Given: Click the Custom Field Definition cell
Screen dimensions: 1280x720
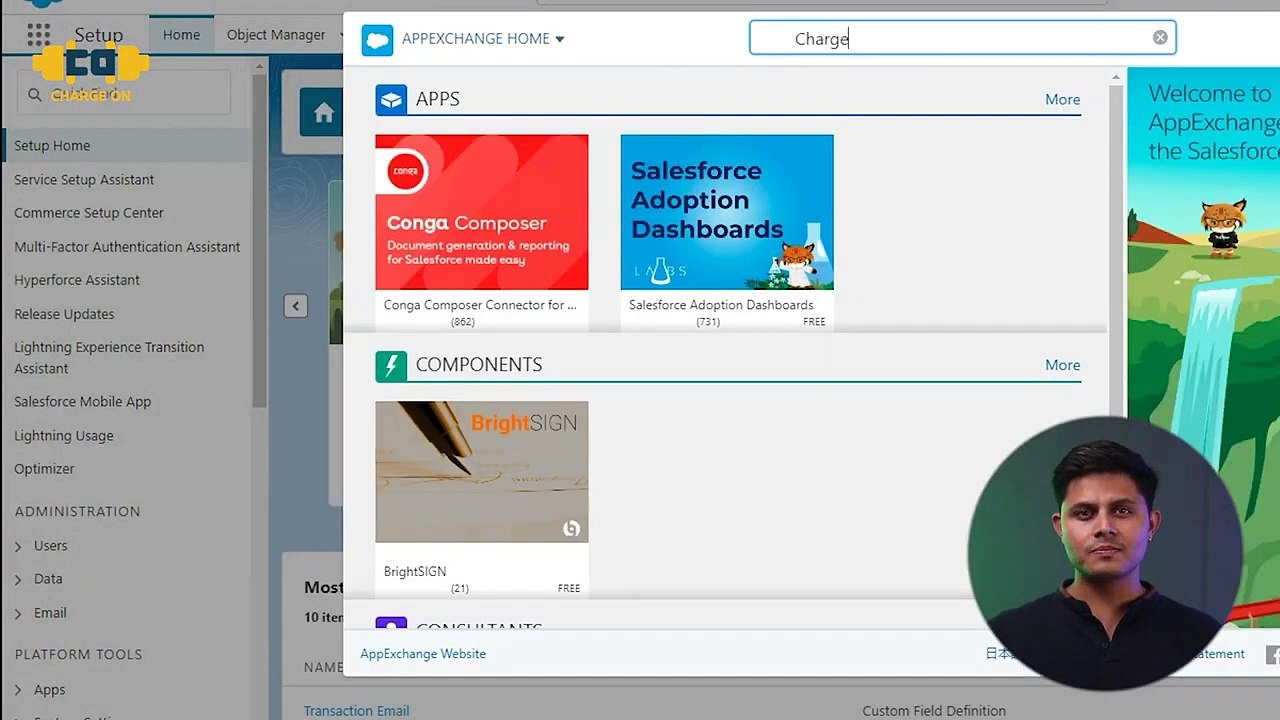Looking at the screenshot, I should point(934,711).
